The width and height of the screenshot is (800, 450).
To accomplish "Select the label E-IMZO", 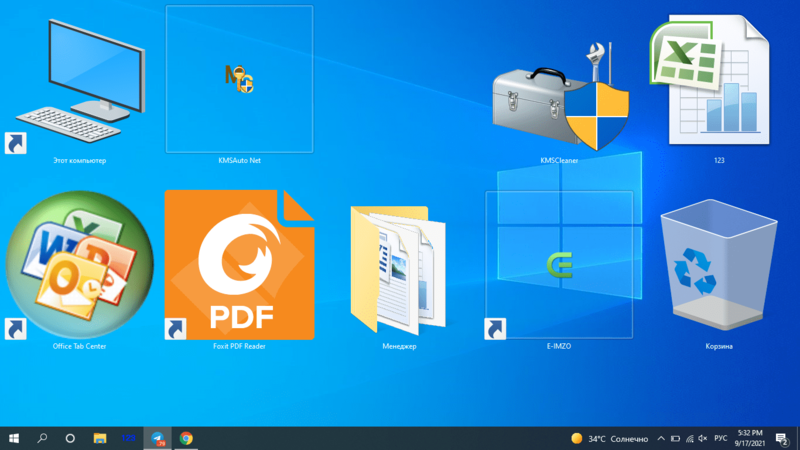I will (x=559, y=346).
